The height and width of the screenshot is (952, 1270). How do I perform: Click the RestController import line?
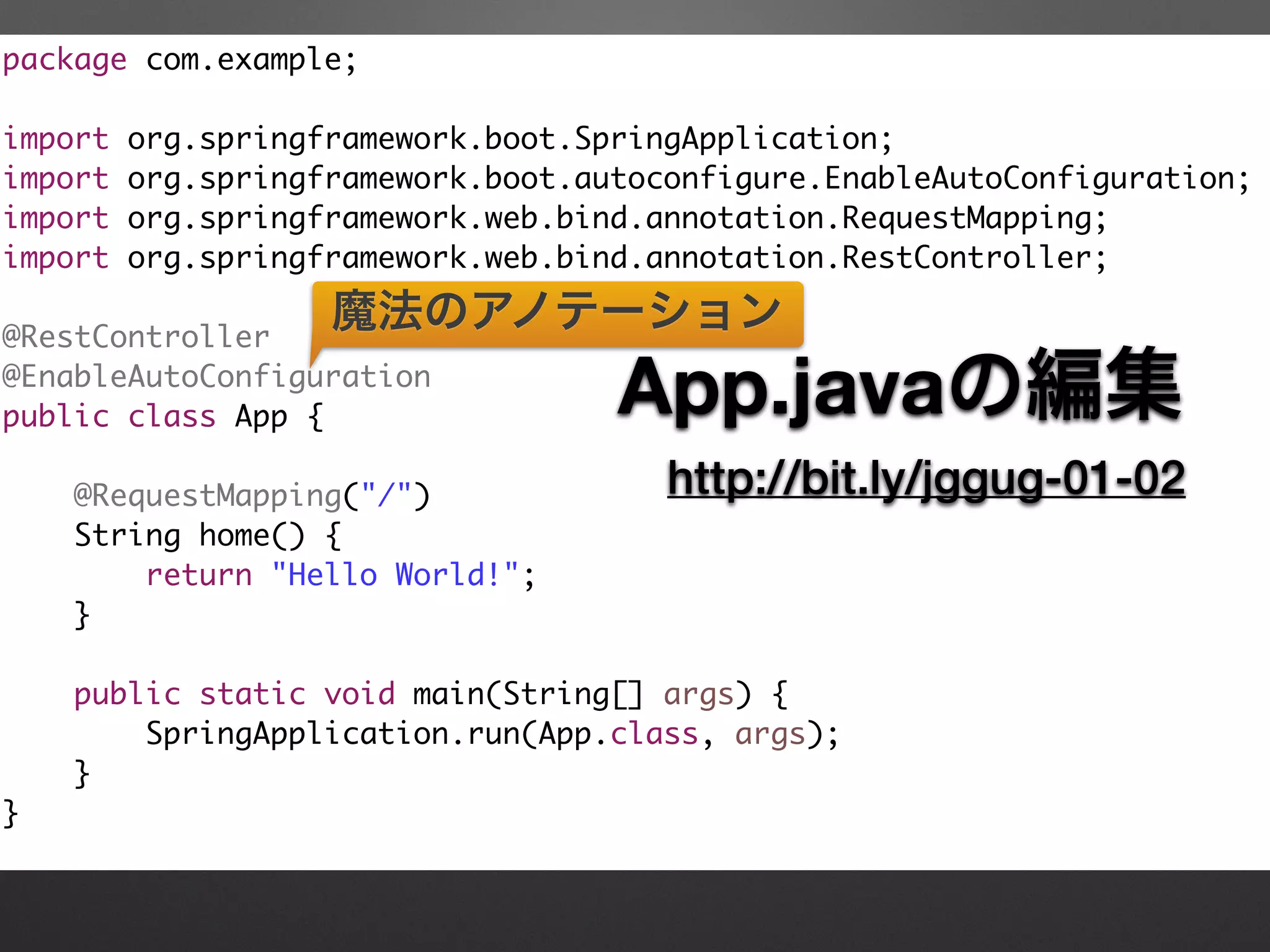point(554,259)
